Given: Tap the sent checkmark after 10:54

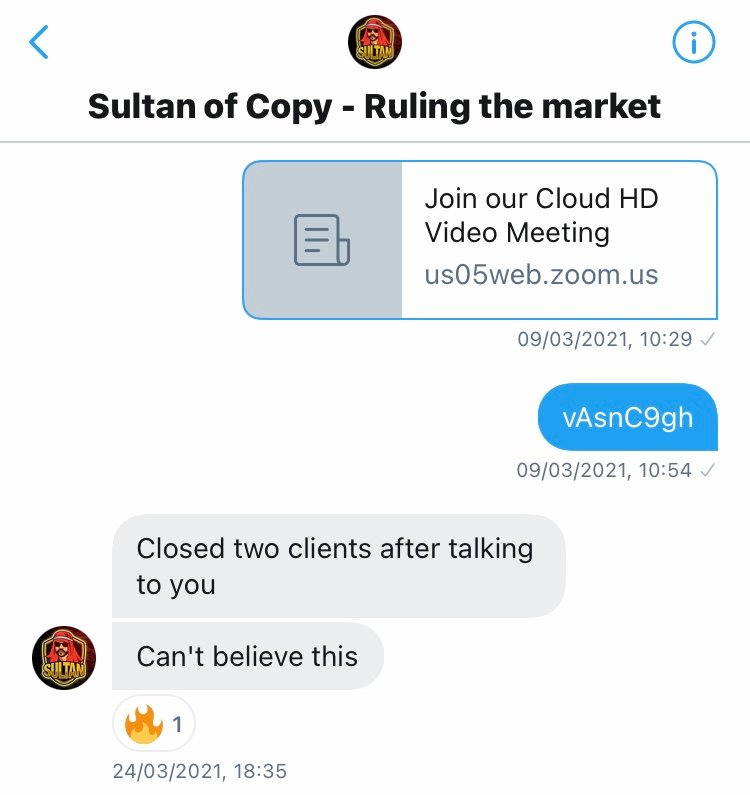Looking at the screenshot, I should point(707,471).
